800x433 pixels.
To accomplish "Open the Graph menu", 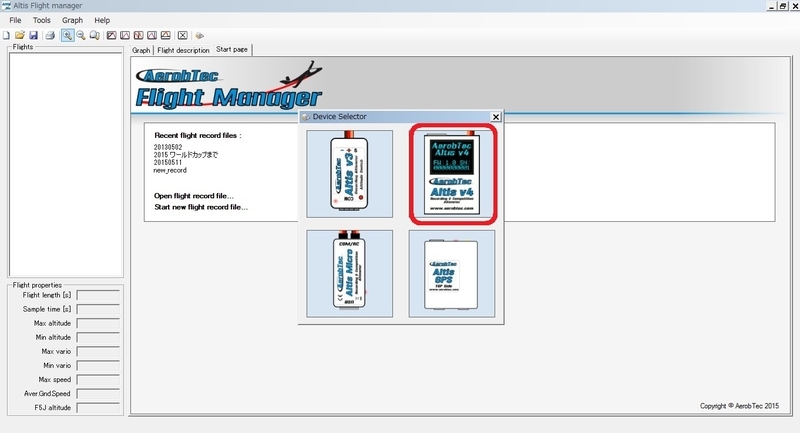I will click(72, 20).
